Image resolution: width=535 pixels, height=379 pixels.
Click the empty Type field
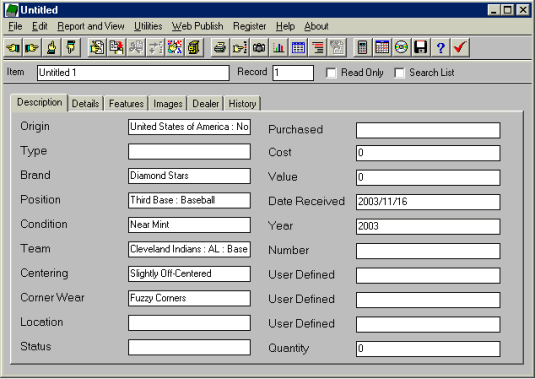click(189, 151)
